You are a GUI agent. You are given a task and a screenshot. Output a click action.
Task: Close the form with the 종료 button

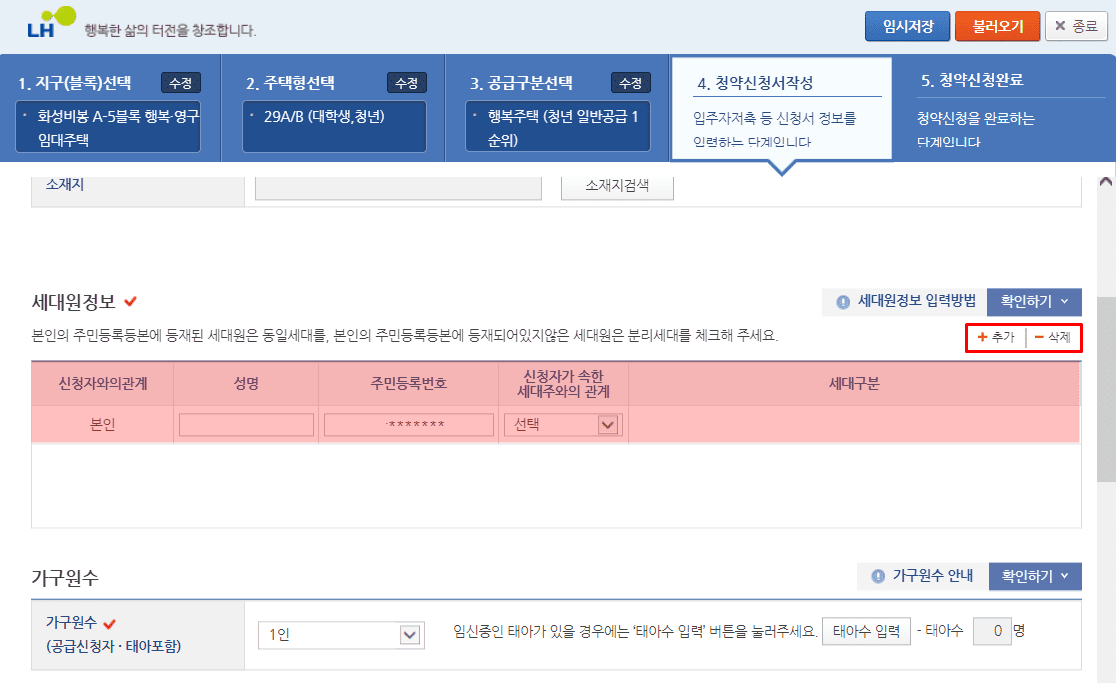click(x=1076, y=27)
